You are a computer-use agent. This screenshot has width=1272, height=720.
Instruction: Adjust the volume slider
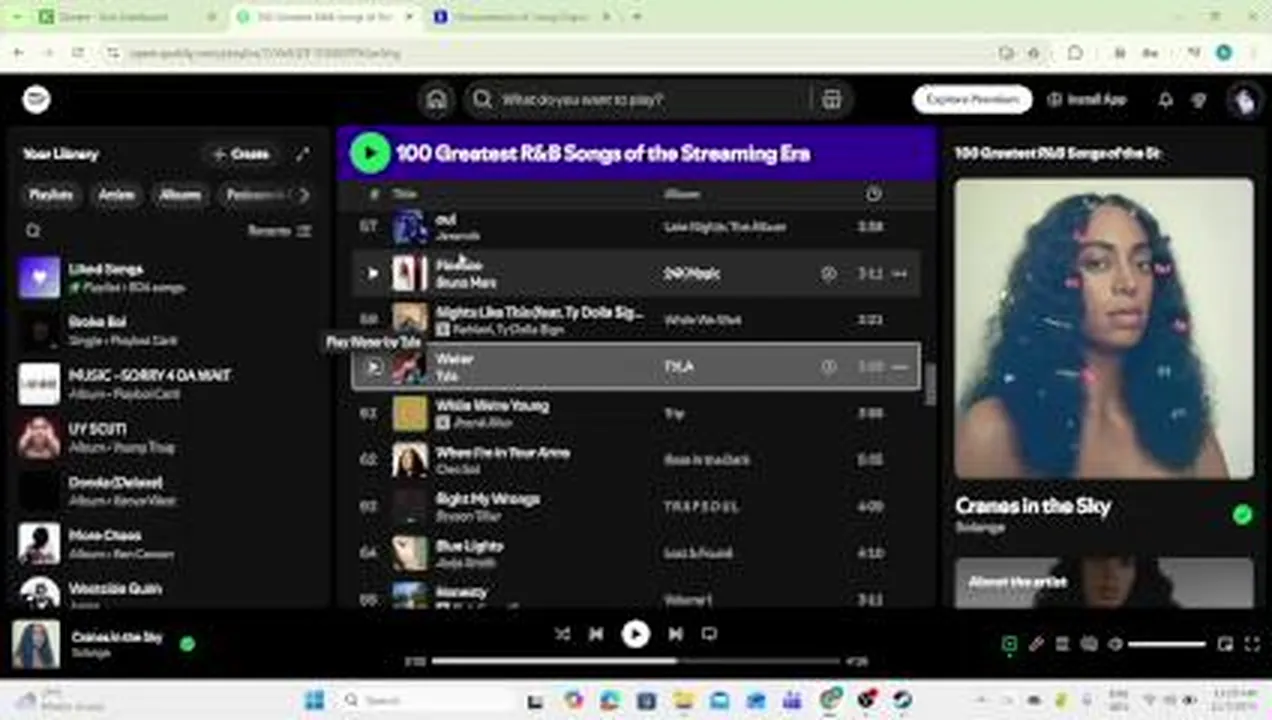point(1166,645)
